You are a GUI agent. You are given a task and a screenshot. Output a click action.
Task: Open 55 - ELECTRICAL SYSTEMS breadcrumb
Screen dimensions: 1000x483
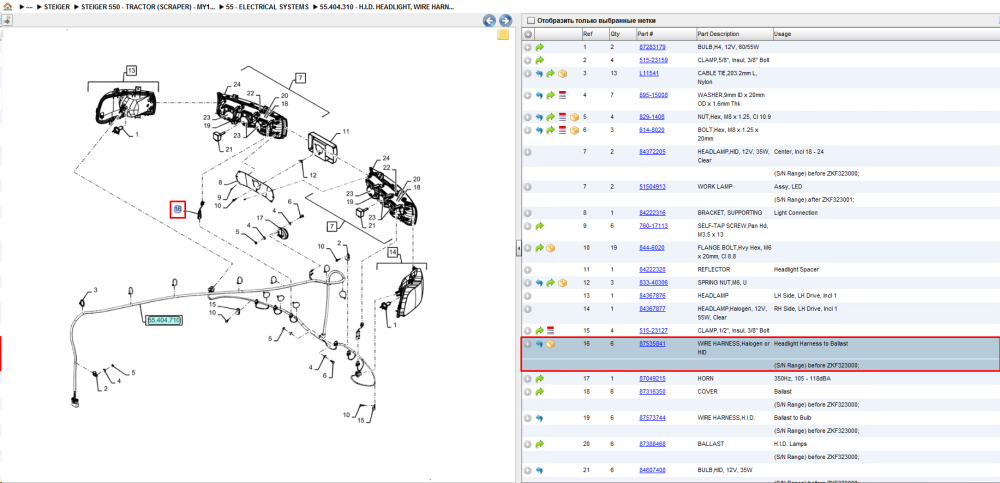tap(268, 7)
